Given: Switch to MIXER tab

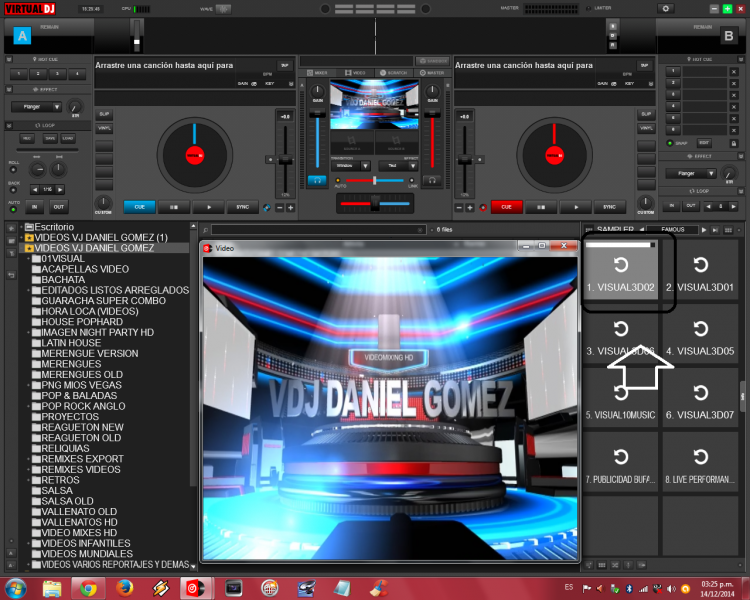Looking at the screenshot, I should tap(318, 73).
